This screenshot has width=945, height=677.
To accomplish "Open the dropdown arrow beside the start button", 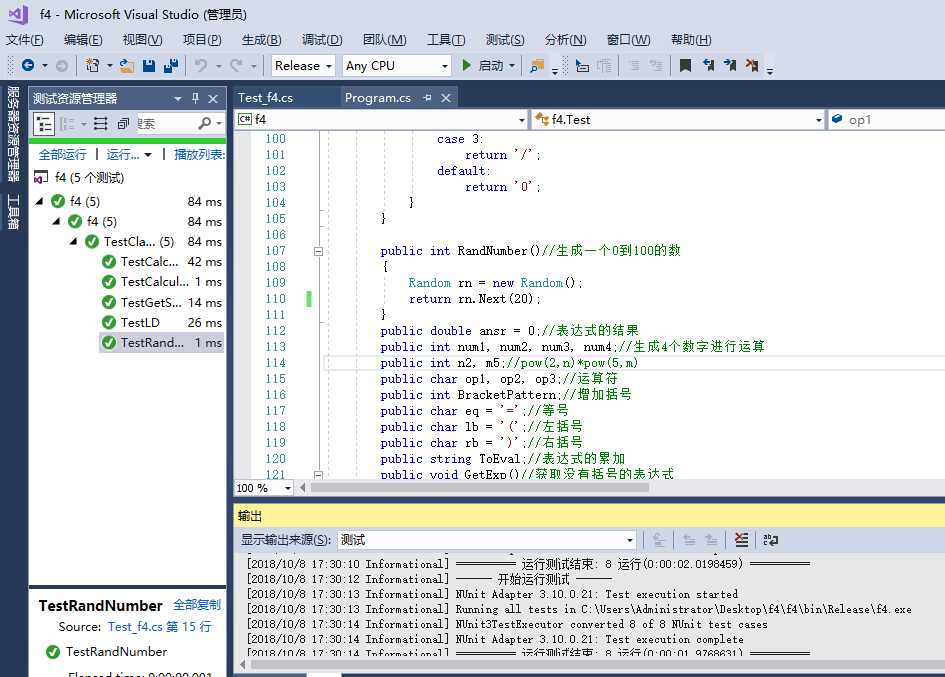I will (512, 66).
